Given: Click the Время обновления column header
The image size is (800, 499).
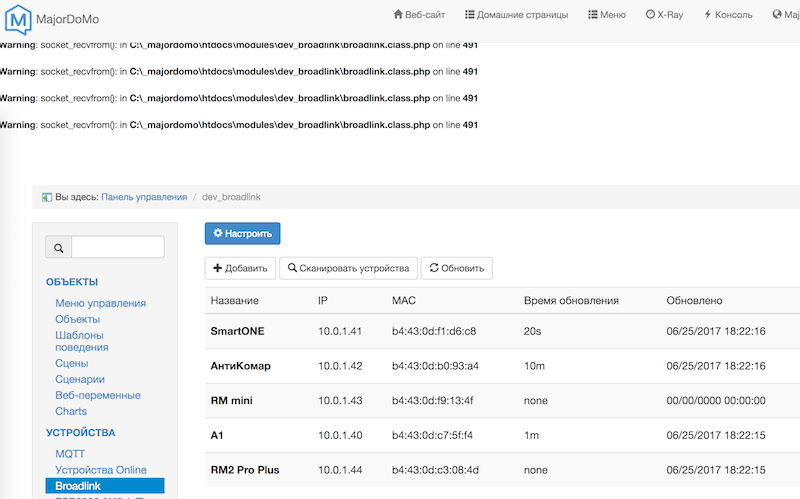Looking at the screenshot, I should click(x=571, y=301).
